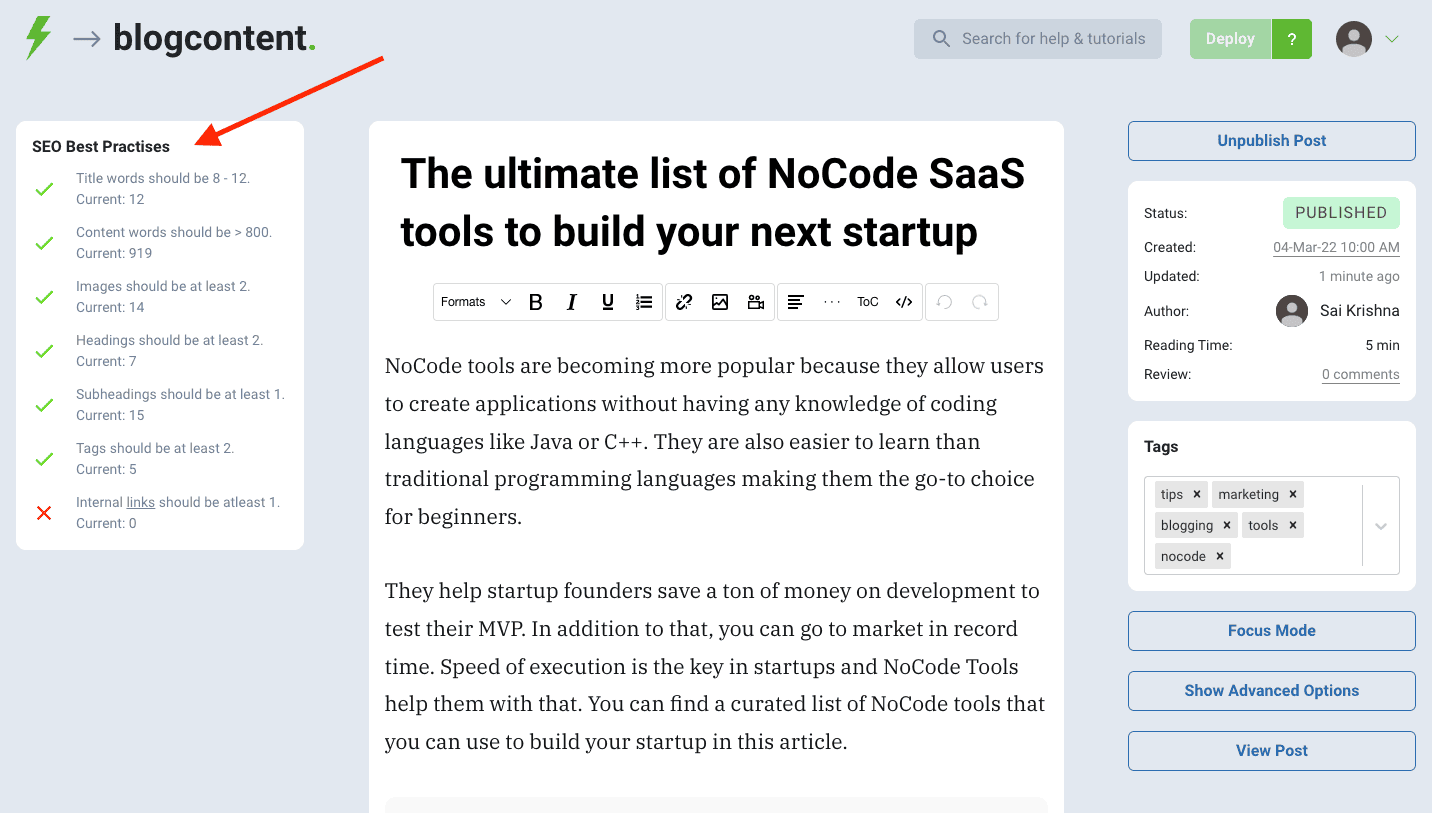Insert table of contents with ToC
Image resolution: width=1432 pixels, height=813 pixels.
pyautogui.click(x=867, y=302)
